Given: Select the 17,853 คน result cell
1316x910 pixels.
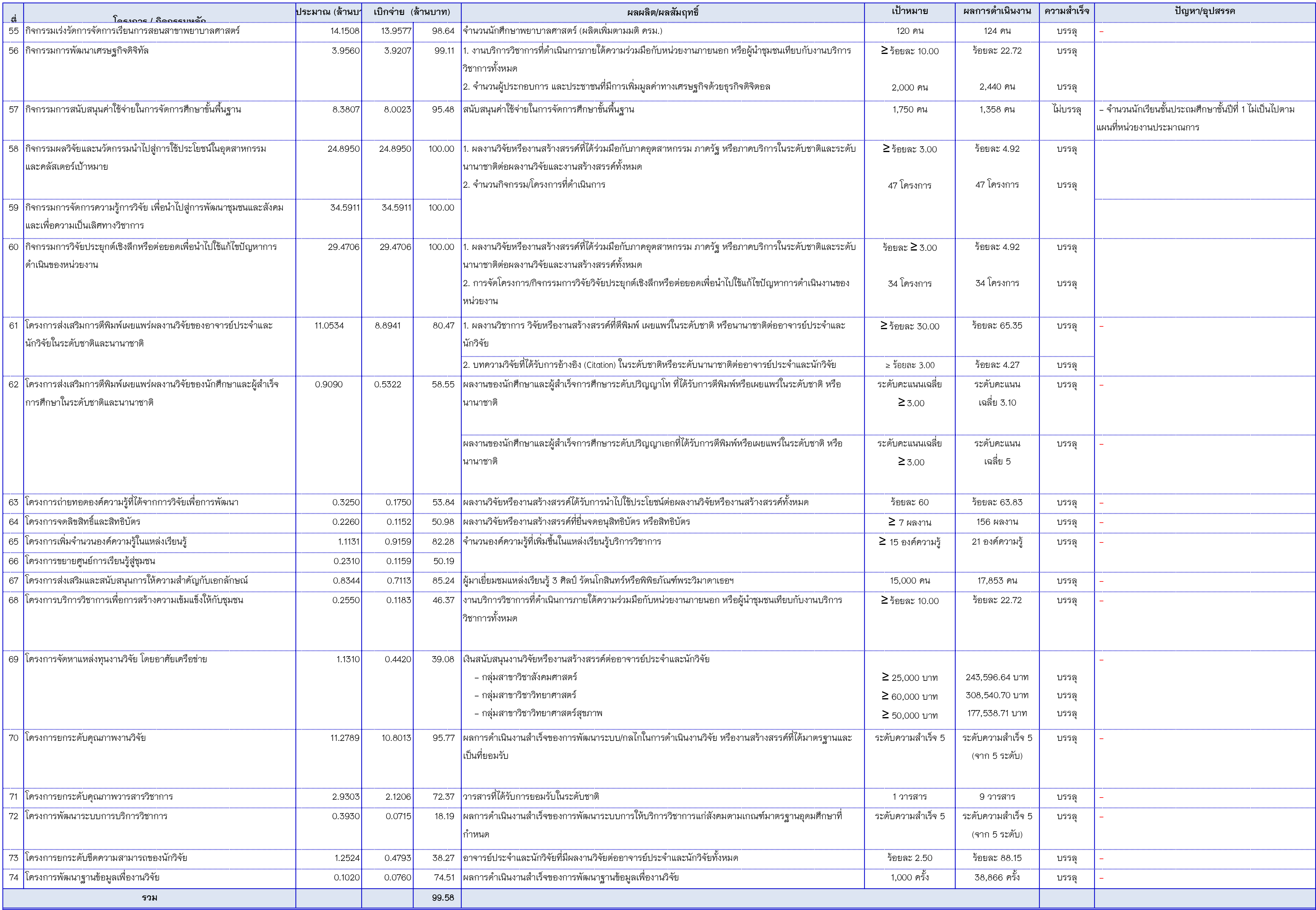Looking at the screenshot, I should (x=997, y=581).
